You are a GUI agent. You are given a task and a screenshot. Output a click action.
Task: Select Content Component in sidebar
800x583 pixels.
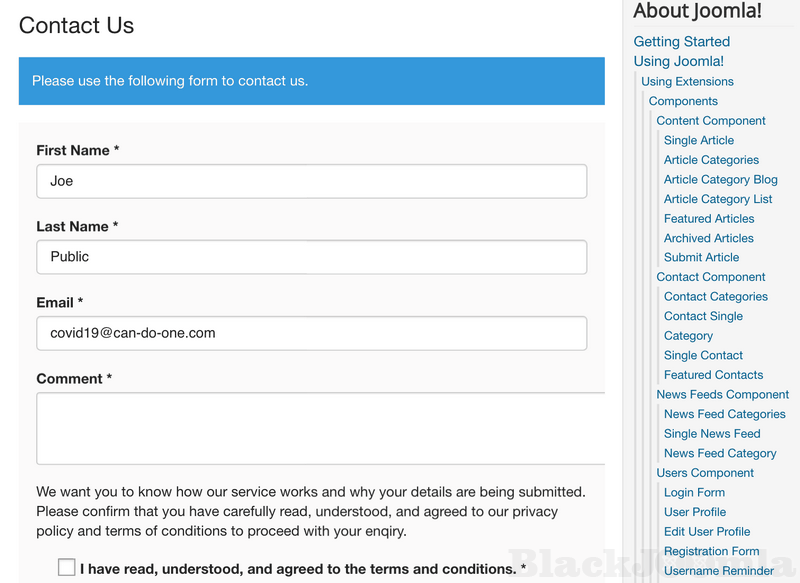point(711,121)
